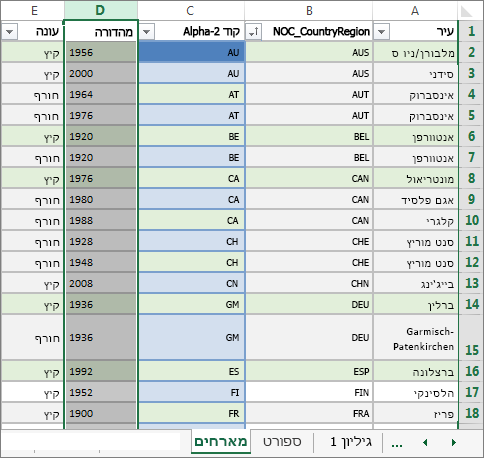Click the cell with year 2000
Image resolution: width=484 pixels, height=458 pixels.
(101, 73)
